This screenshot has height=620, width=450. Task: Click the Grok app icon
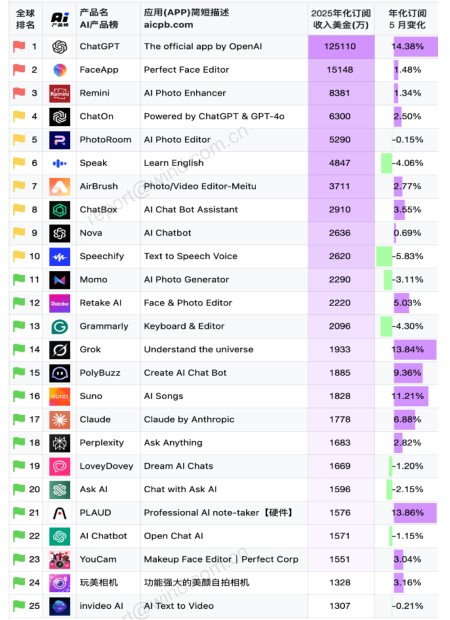[60, 350]
